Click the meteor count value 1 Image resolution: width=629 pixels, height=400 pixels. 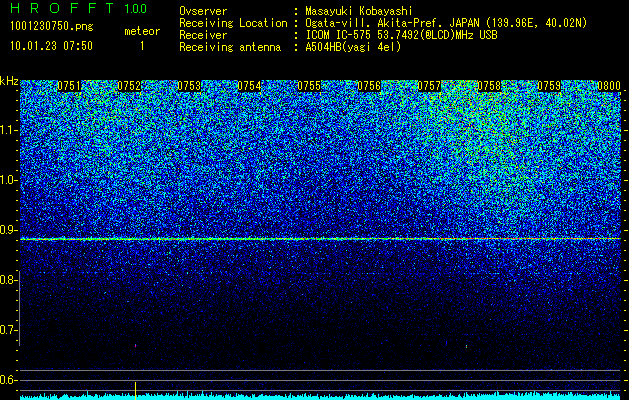tap(142, 46)
